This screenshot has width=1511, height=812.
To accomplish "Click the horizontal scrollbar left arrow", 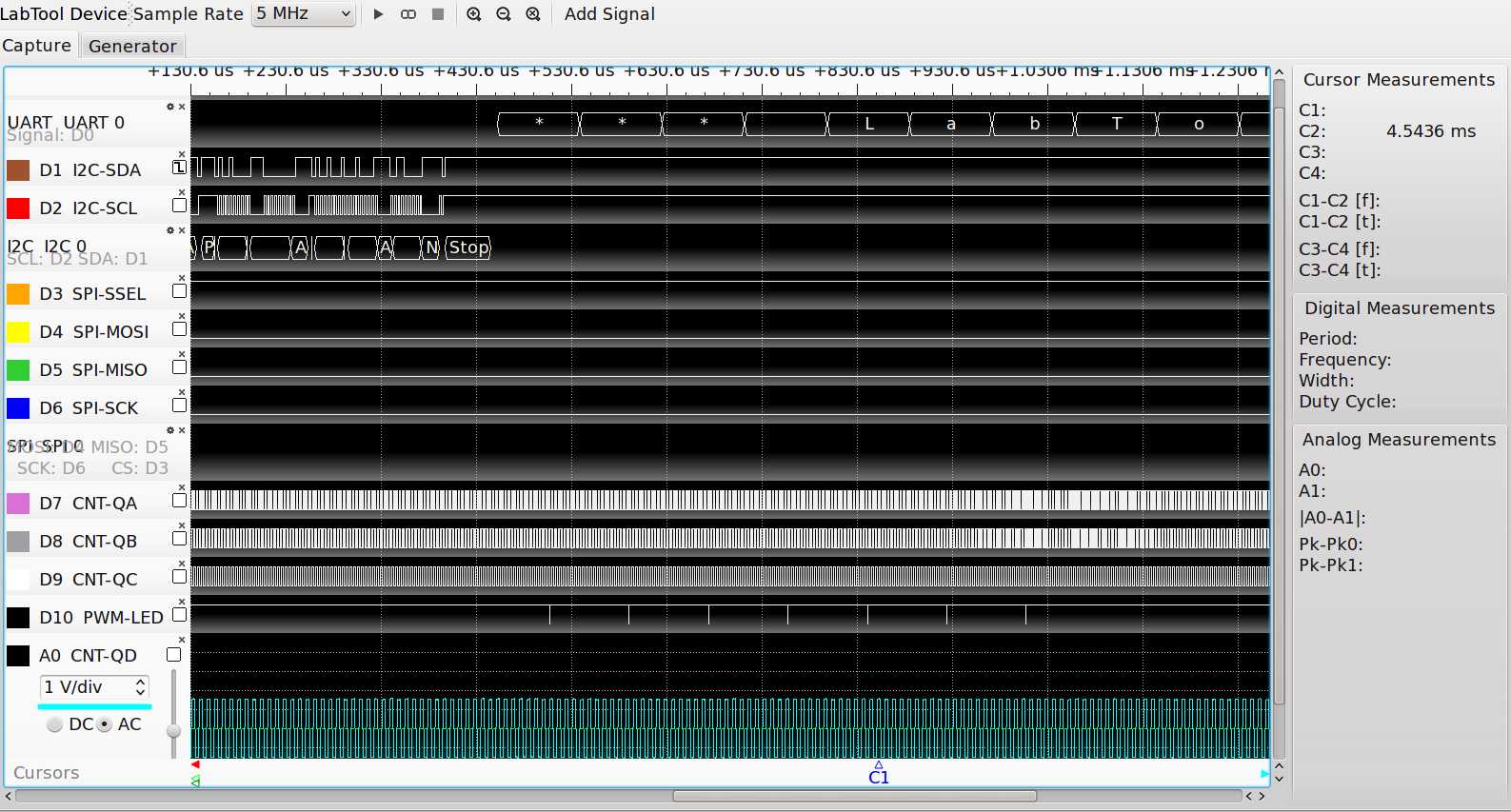I will (9, 796).
